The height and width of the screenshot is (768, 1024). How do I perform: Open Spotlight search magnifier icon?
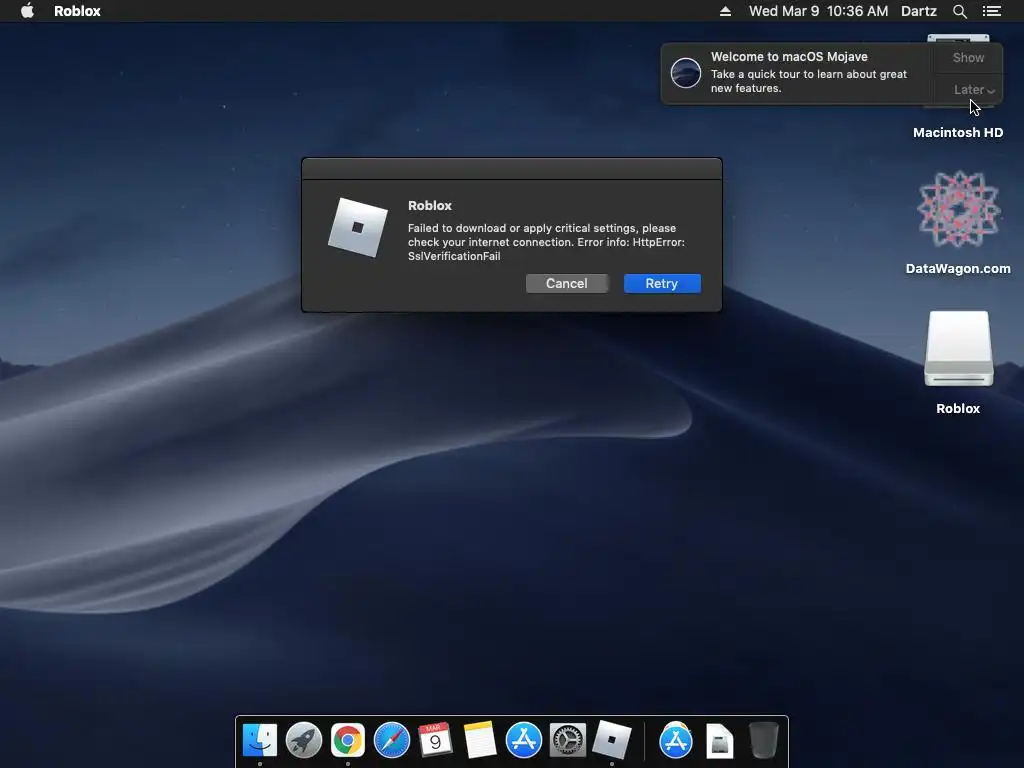click(x=959, y=11)
